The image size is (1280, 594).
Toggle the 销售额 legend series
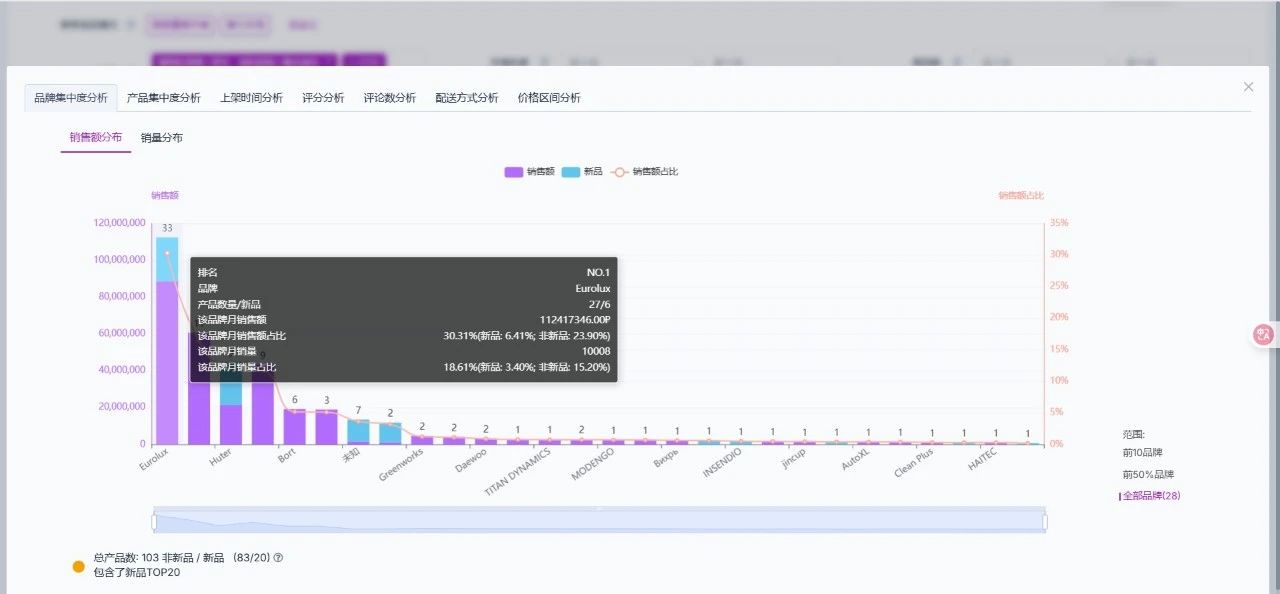530,172
